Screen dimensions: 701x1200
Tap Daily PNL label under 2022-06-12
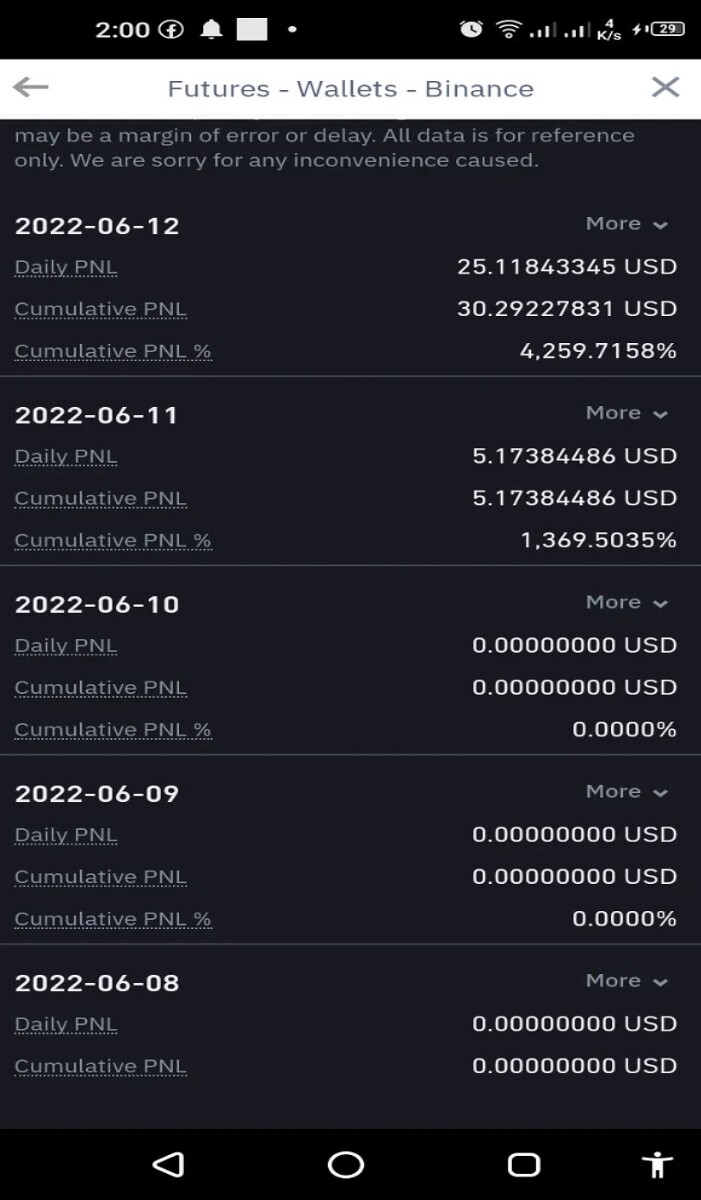click(x=66, y=268)
